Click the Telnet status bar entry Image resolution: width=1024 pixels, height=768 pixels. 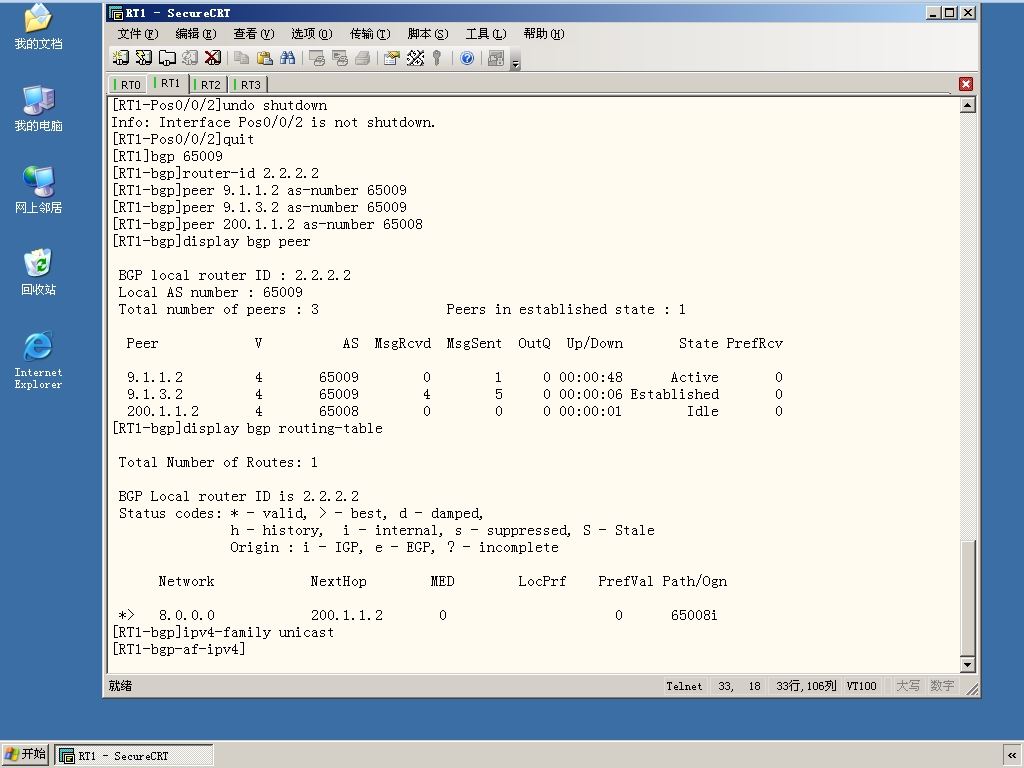pyautogui.click(x=684, y=686)
